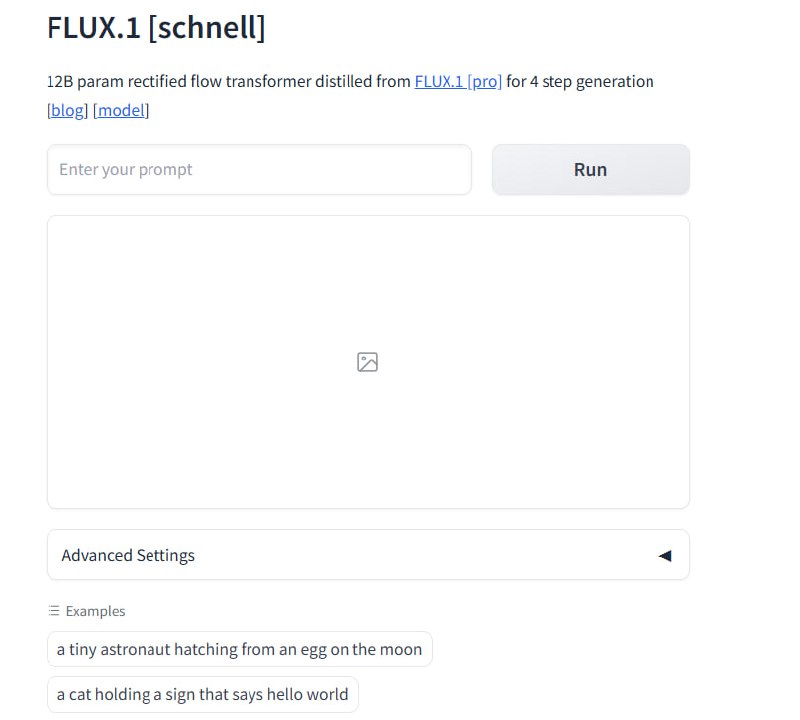Follow the model link
Image resolution: width=800 pixels, height=720 pixels.
click(121, 111)
